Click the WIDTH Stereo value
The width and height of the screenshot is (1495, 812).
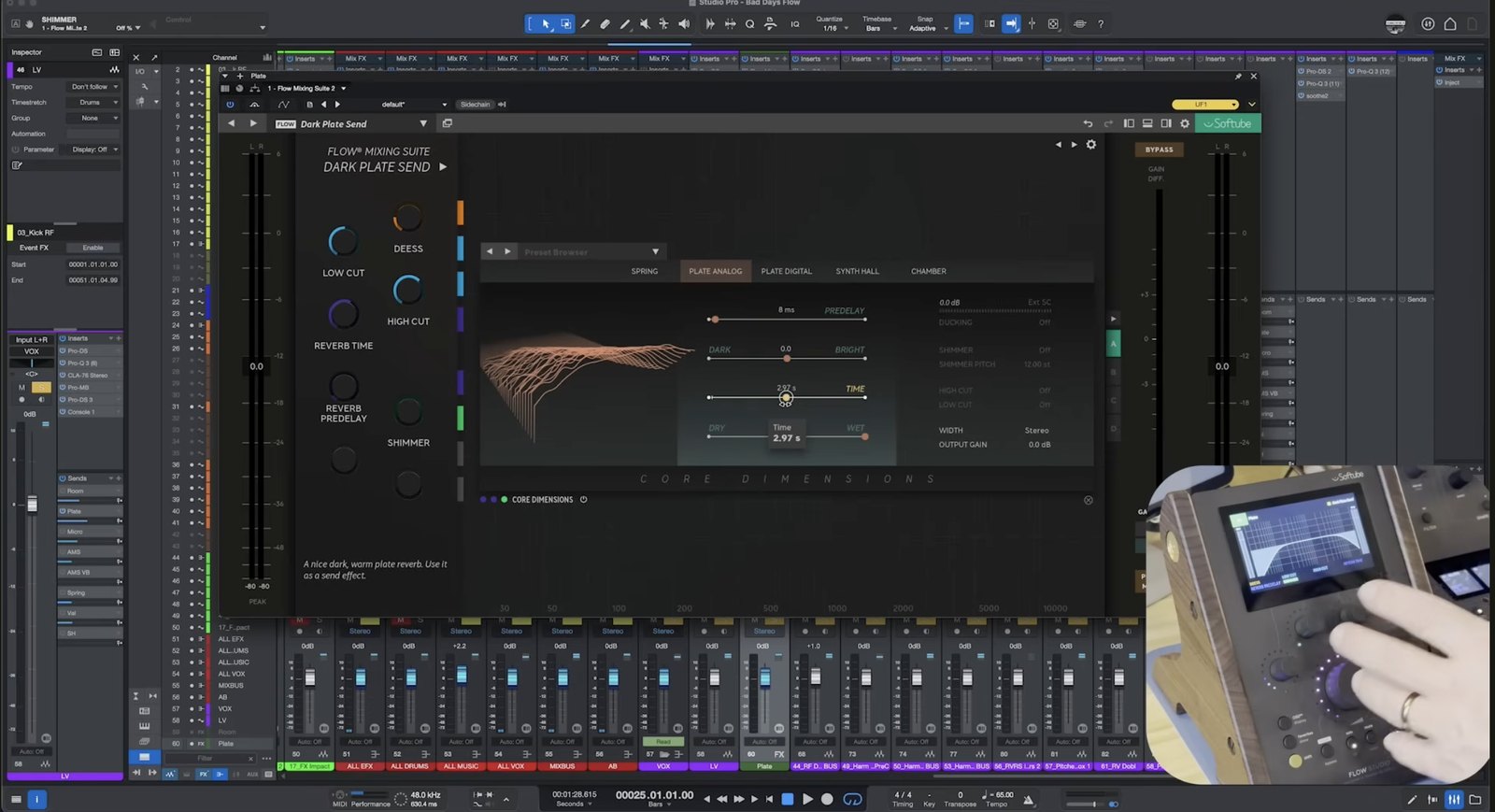click(1037, 431)
